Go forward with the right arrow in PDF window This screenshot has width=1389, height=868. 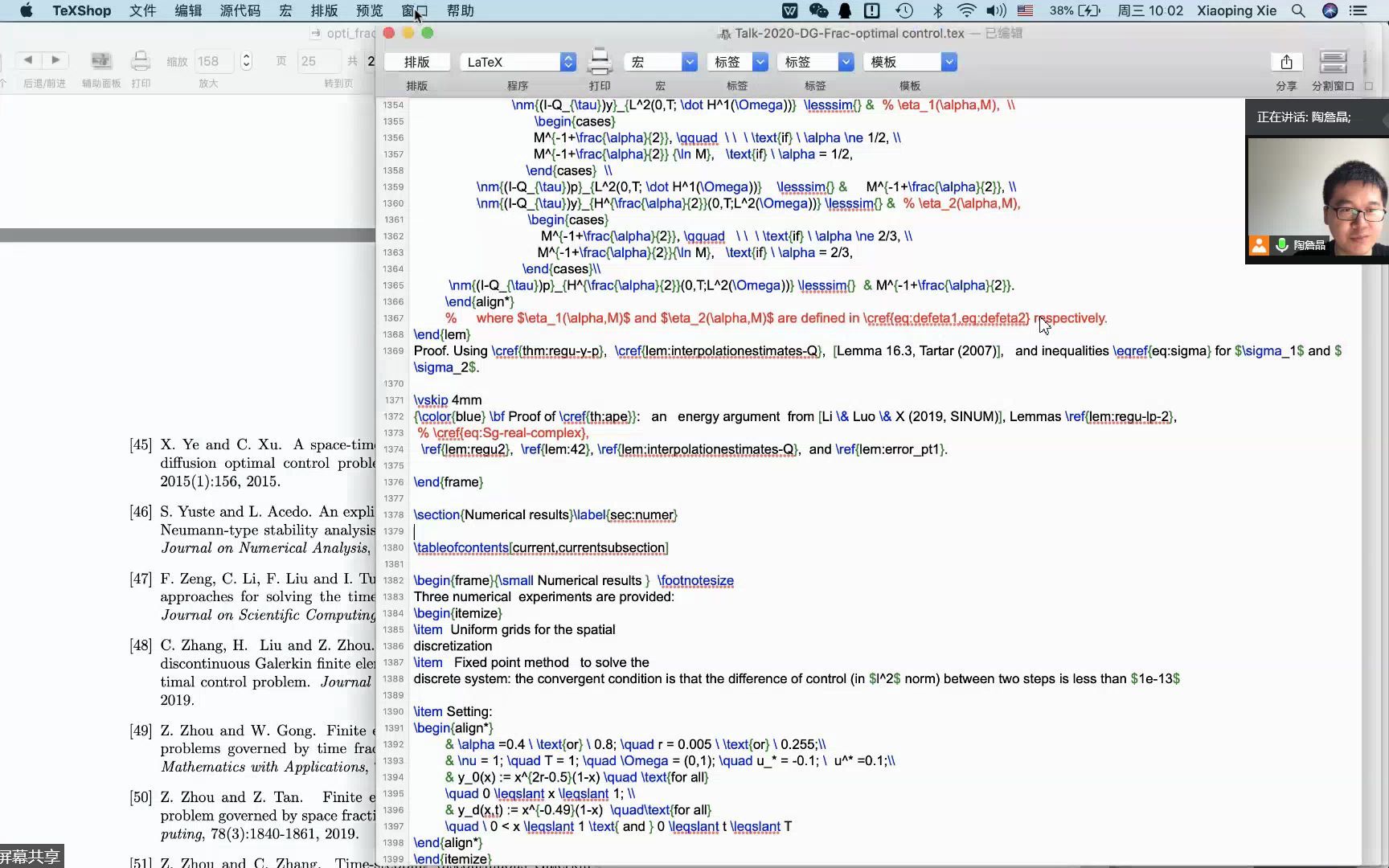point(55,60)
